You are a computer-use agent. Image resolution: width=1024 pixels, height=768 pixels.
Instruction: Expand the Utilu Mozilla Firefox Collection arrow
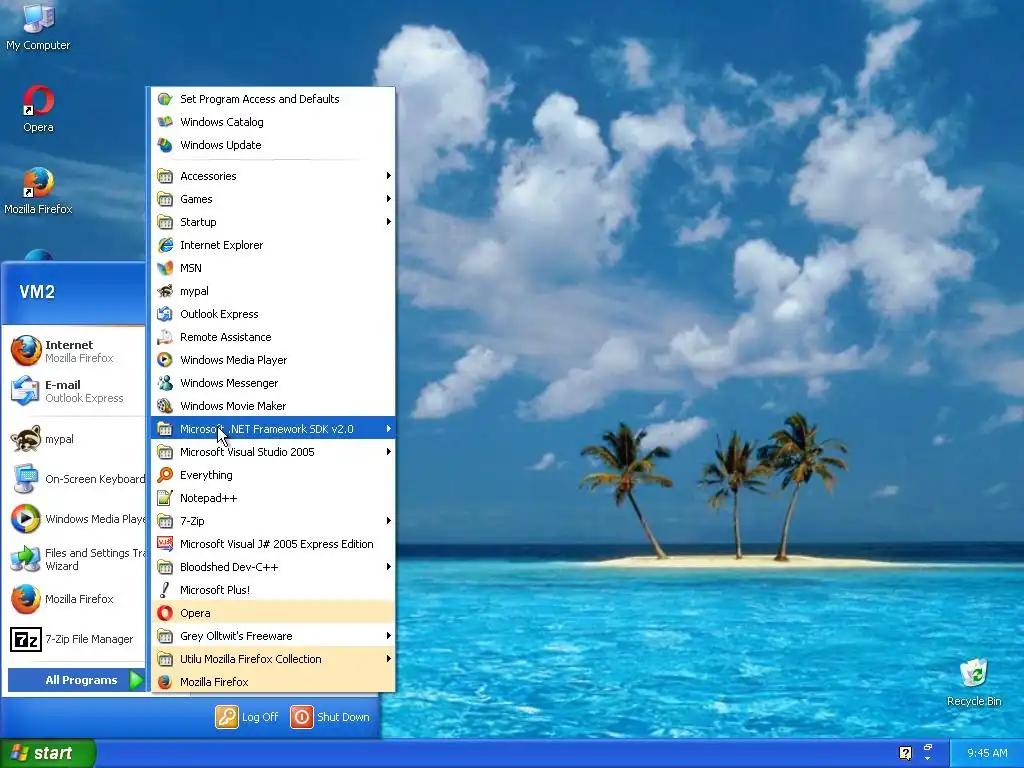pyautogui.click(x=389, y=658)
